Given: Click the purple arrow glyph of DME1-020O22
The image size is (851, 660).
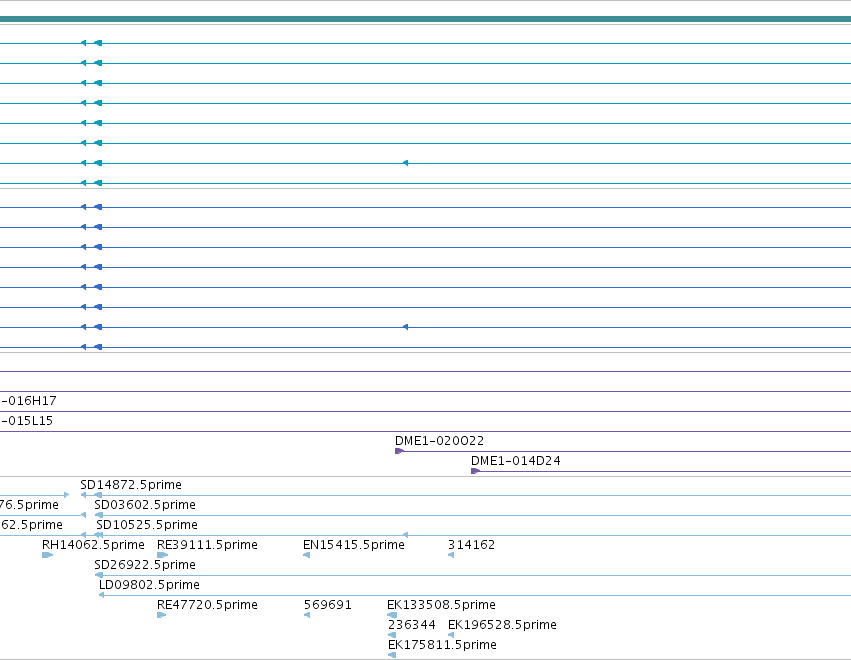Looking at the screenshot, I should [x=399, y=451].
